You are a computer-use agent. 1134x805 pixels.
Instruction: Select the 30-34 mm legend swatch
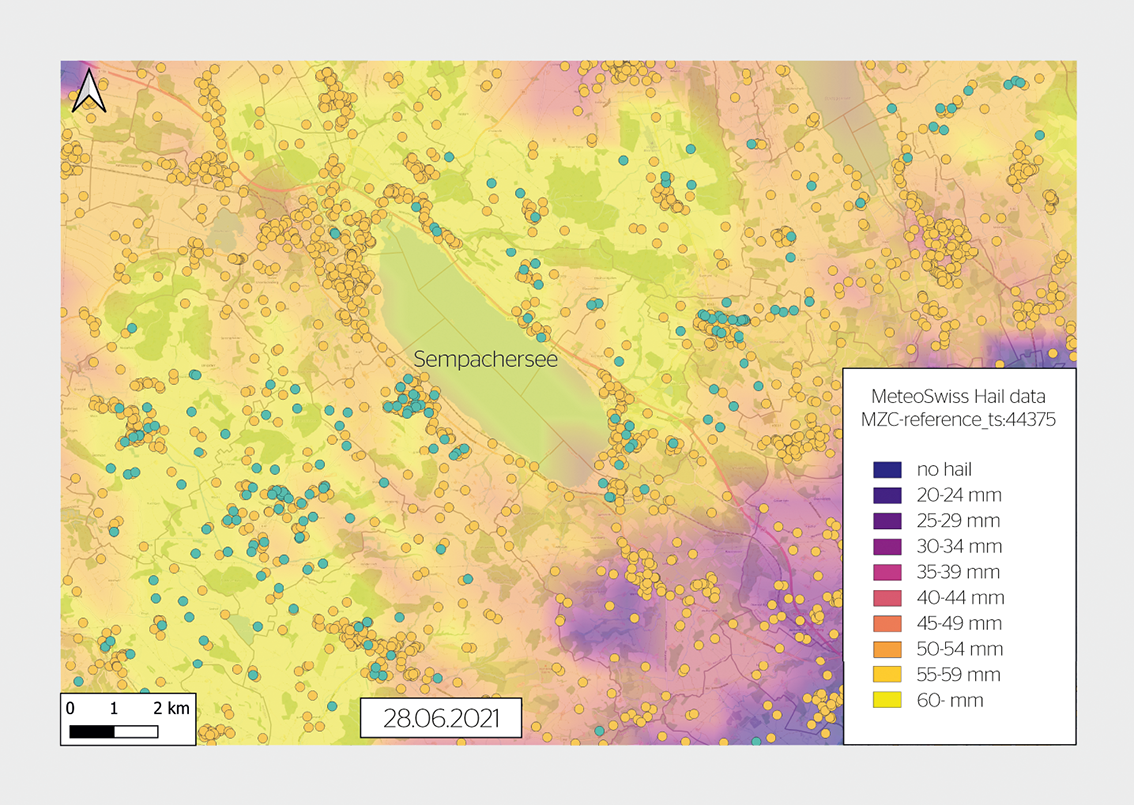[x=887, y=547]
